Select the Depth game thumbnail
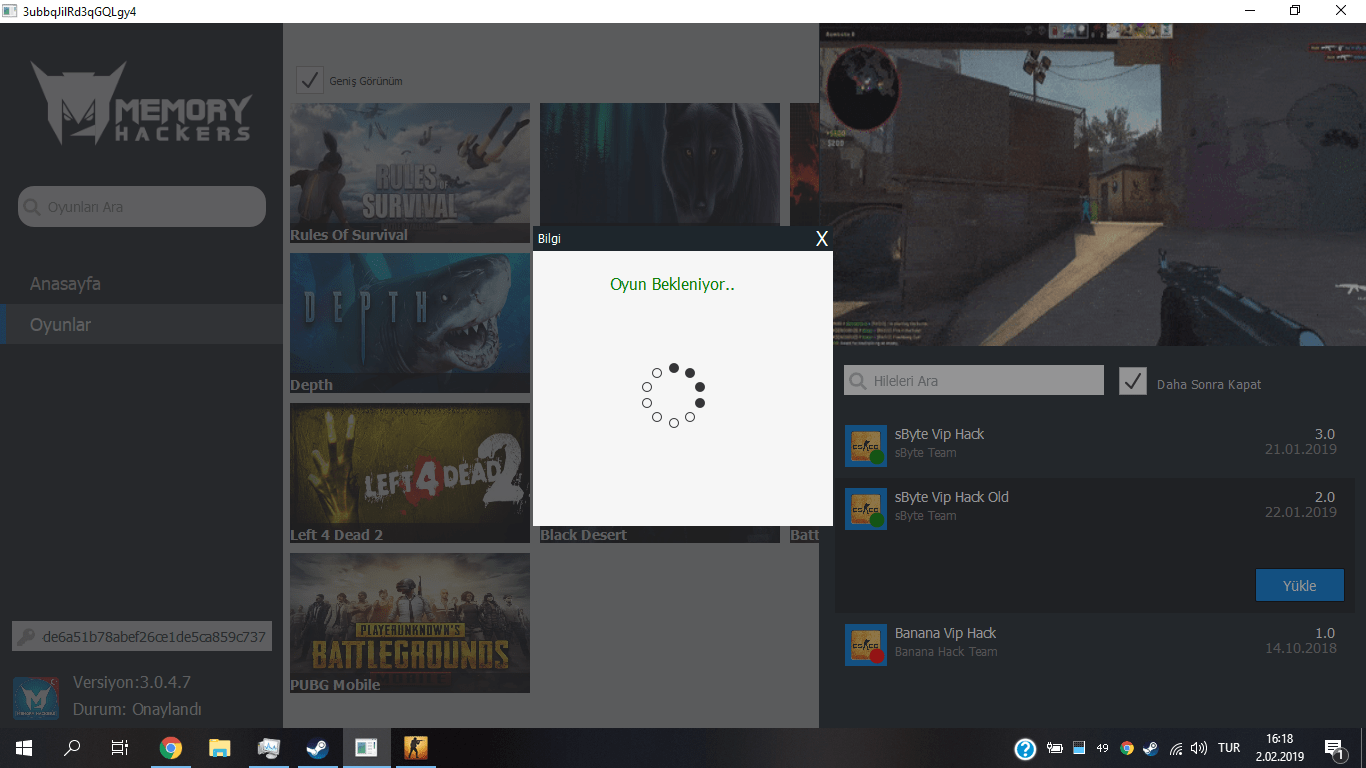This screenshot has height=768, width=1366. (410, 323)
